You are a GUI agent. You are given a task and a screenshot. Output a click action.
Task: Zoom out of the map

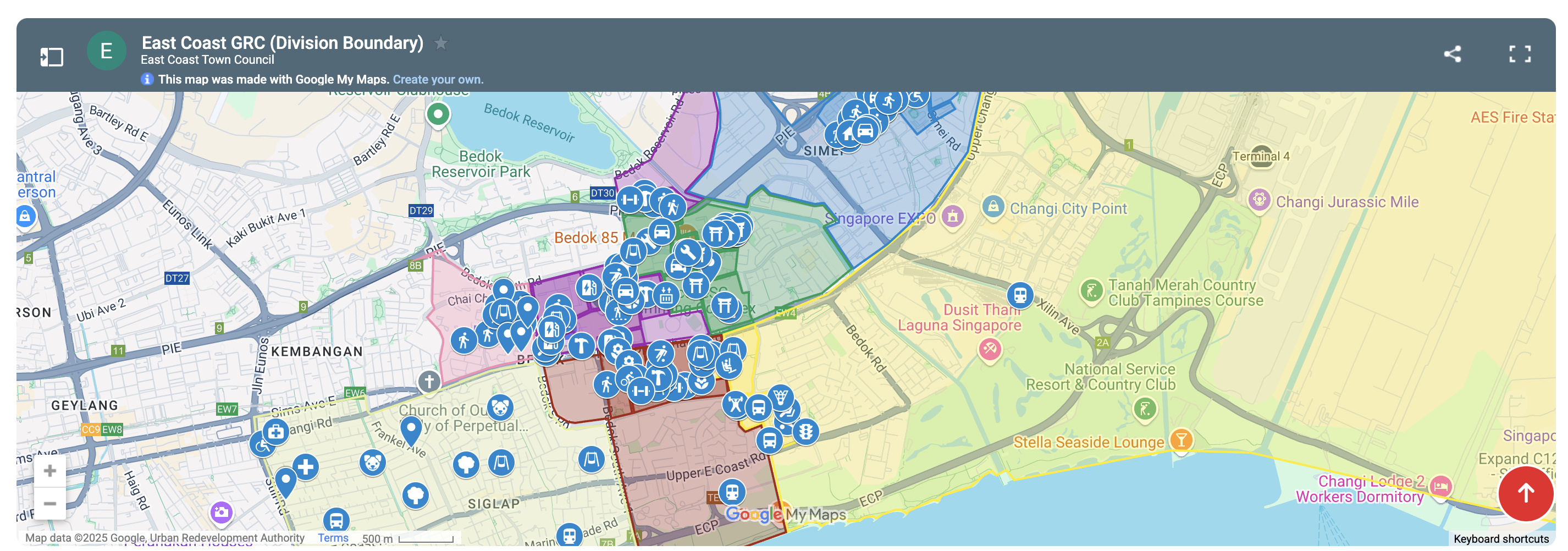(50, 504)
